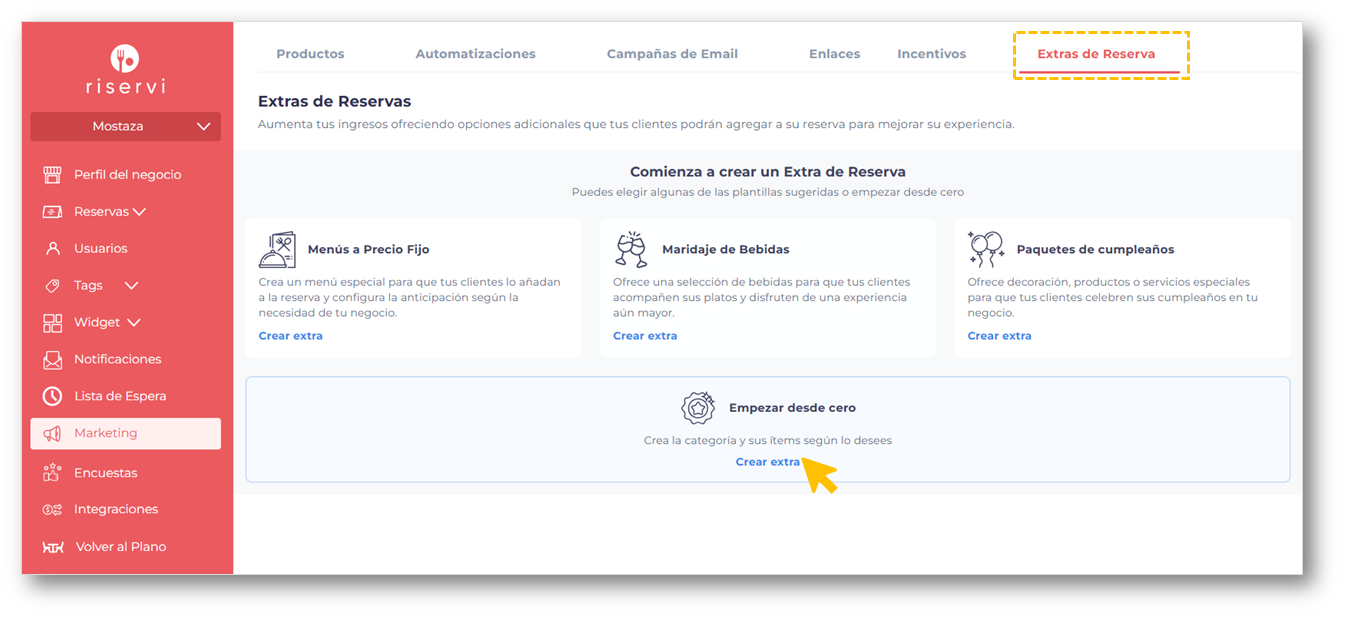Click the Menús a Precio Fijo cloche icon
This screenshot has width=1345, height=617.
click(x=277, y=250)
